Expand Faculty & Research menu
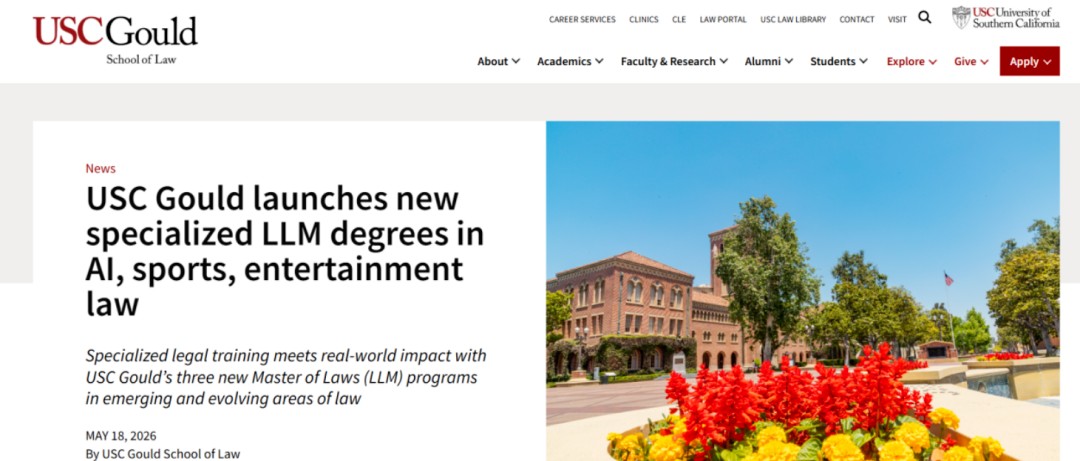Image resolution: width=1080 pixels, height=461 pixels. pyautogui.click(x=674, y=61)
